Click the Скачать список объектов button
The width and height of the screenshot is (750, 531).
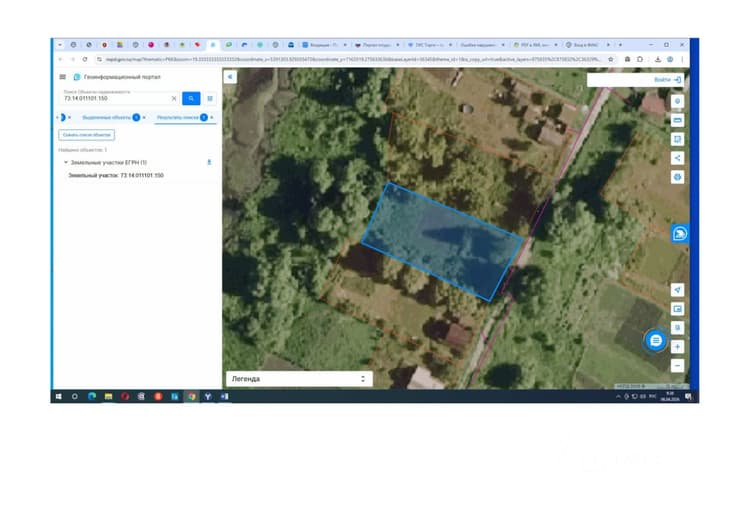coord(87,135)
